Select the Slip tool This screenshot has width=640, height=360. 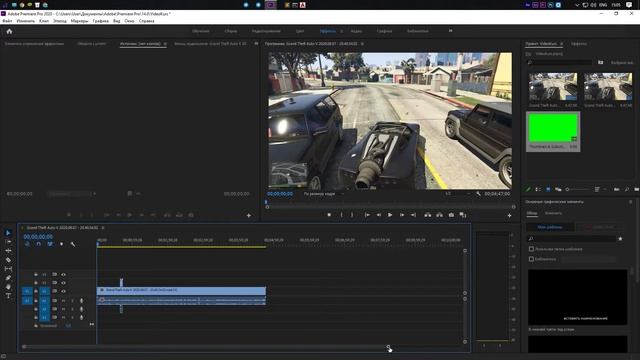[8, 269]
